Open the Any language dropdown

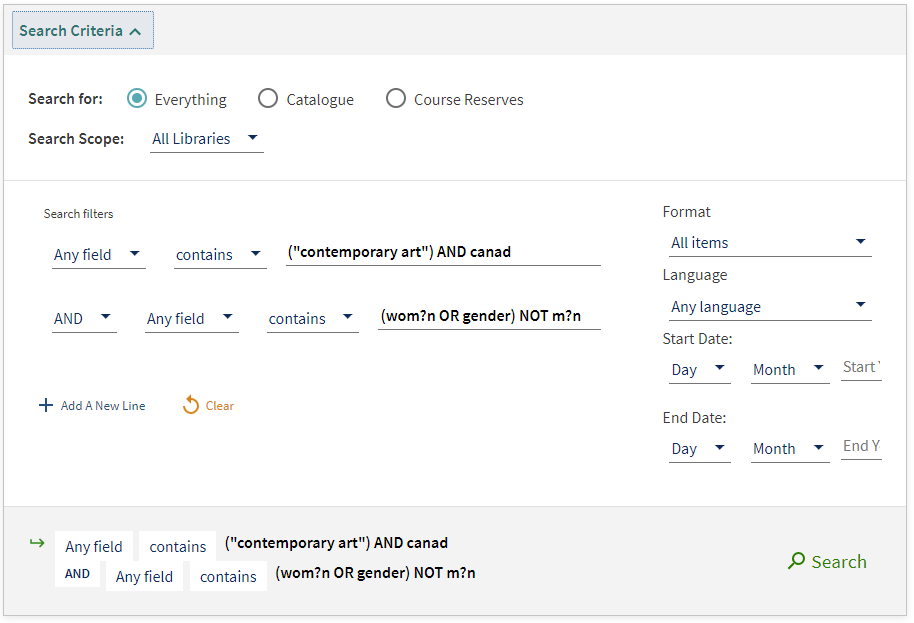click(770, 307)
